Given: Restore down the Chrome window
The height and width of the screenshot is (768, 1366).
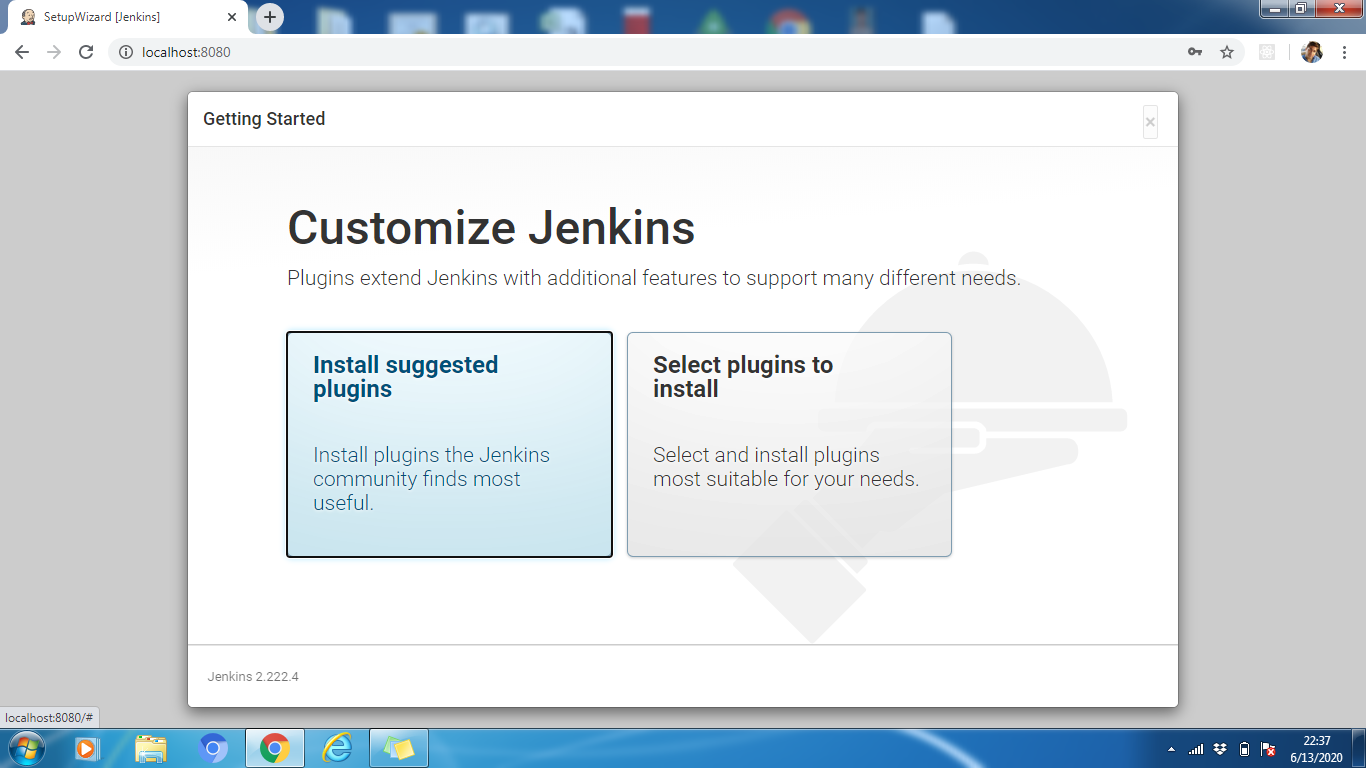Looking at the screenshot, I should (x=1301, y=8).
